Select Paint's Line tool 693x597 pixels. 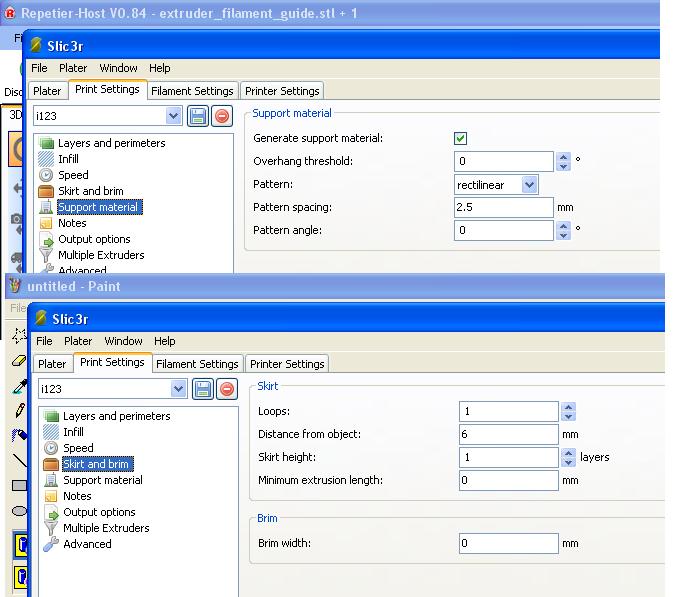19,460
